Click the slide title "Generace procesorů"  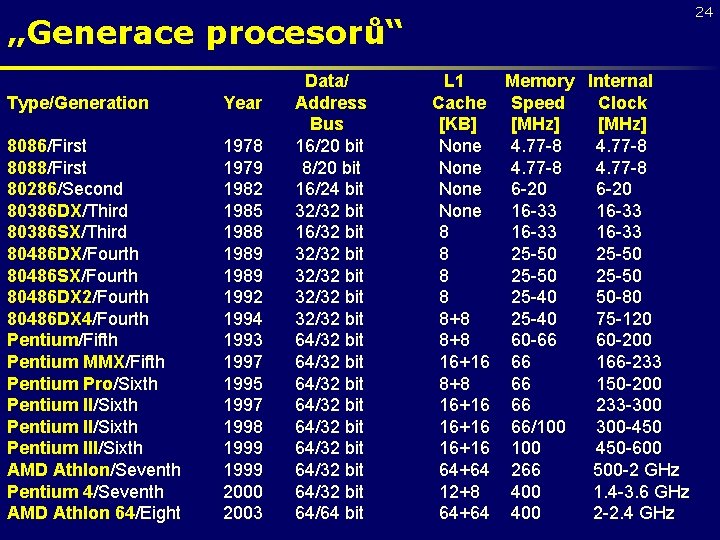click(x=205, y=34)
